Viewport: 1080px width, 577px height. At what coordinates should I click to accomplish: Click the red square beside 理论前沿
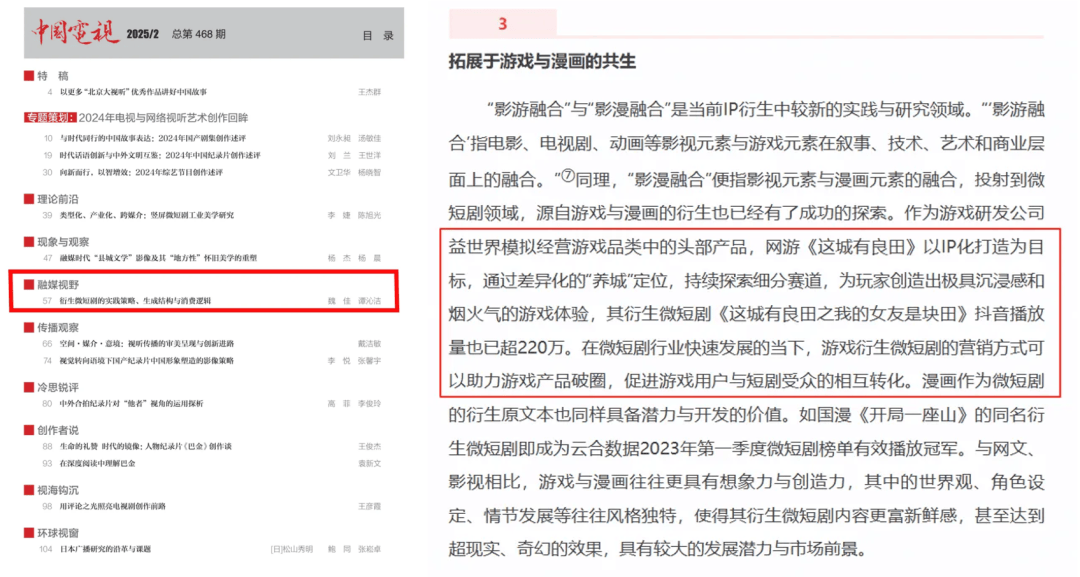[29, 199]
